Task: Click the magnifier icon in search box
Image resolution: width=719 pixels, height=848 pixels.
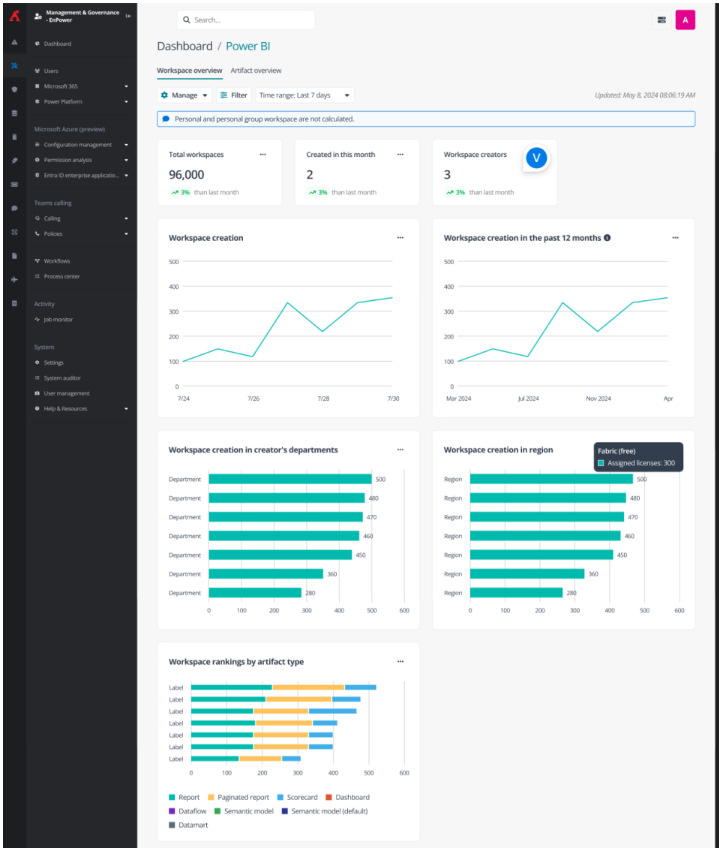Action: [x=187, y=20]
